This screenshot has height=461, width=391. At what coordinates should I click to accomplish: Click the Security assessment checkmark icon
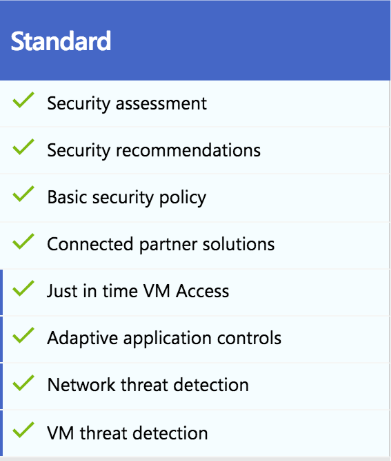coord(23,100)
